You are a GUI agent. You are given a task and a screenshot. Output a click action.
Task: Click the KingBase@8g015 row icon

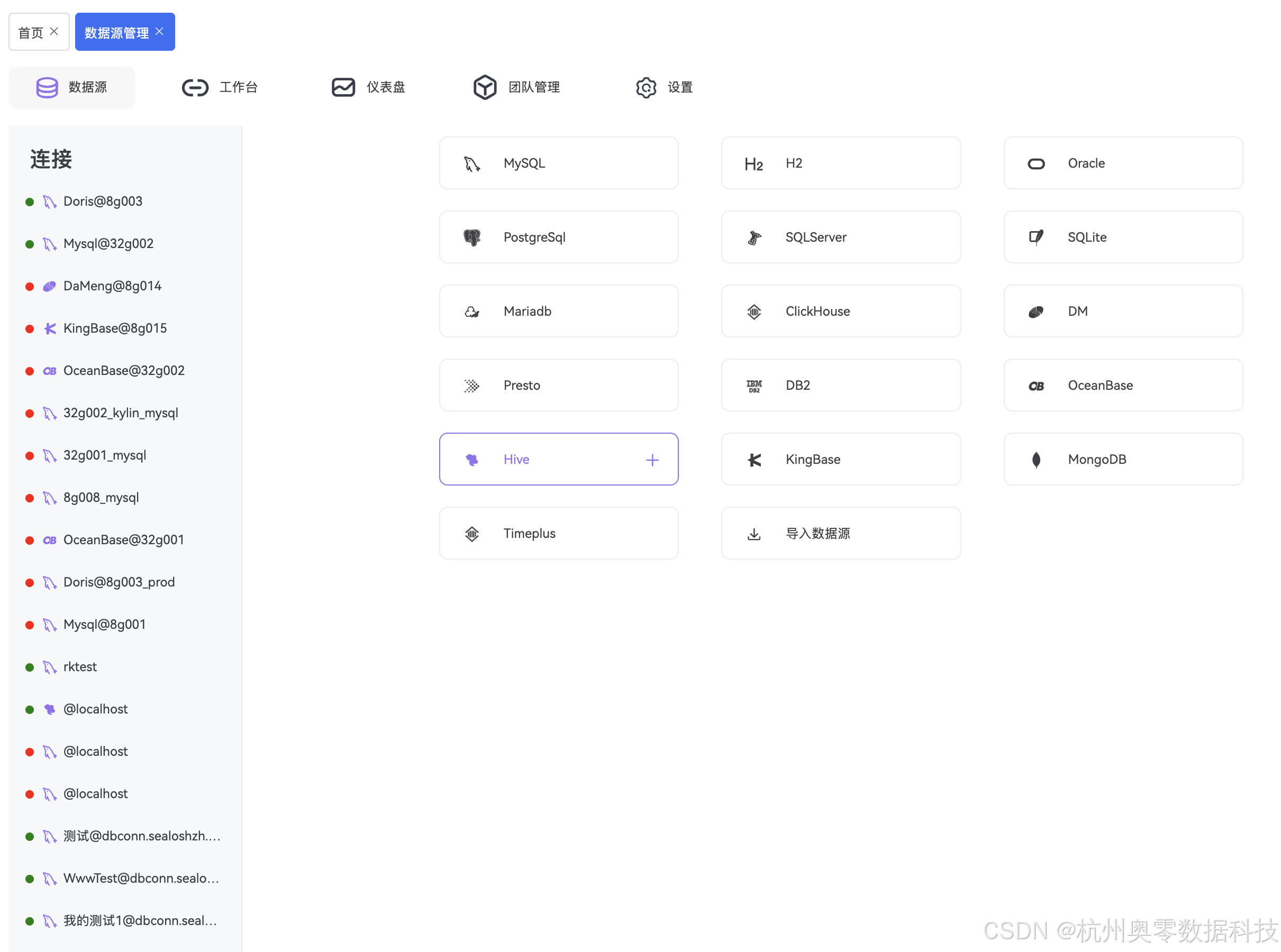tap(50, 328)
